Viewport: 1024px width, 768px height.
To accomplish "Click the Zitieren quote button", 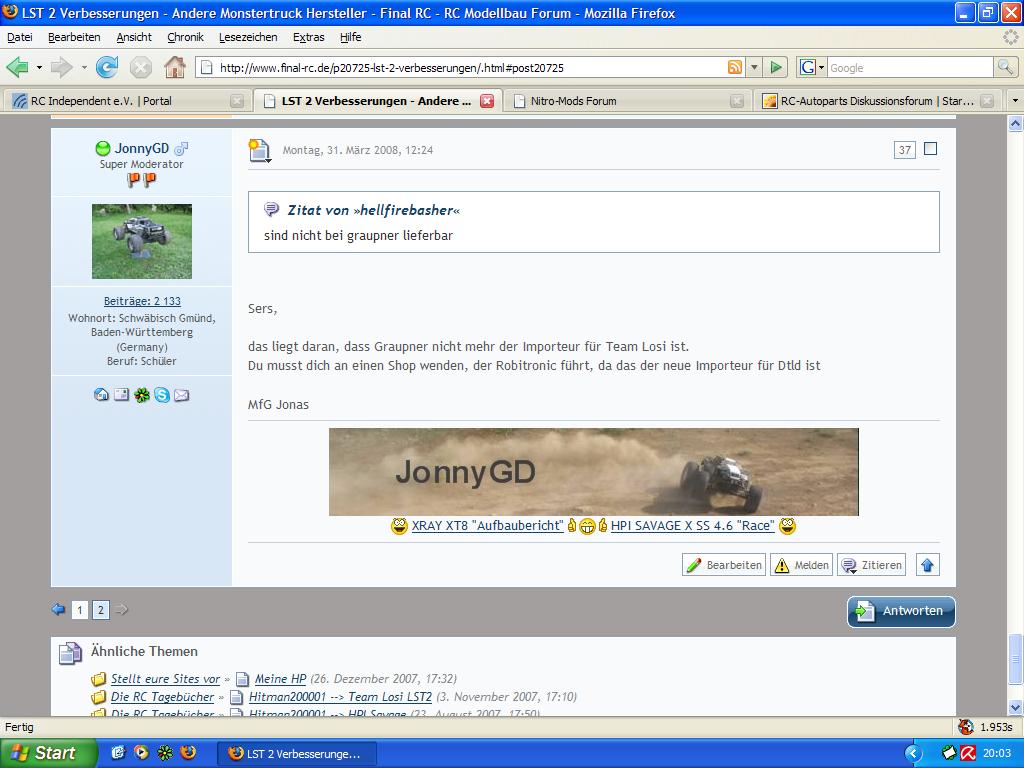I will pos(871,565).
